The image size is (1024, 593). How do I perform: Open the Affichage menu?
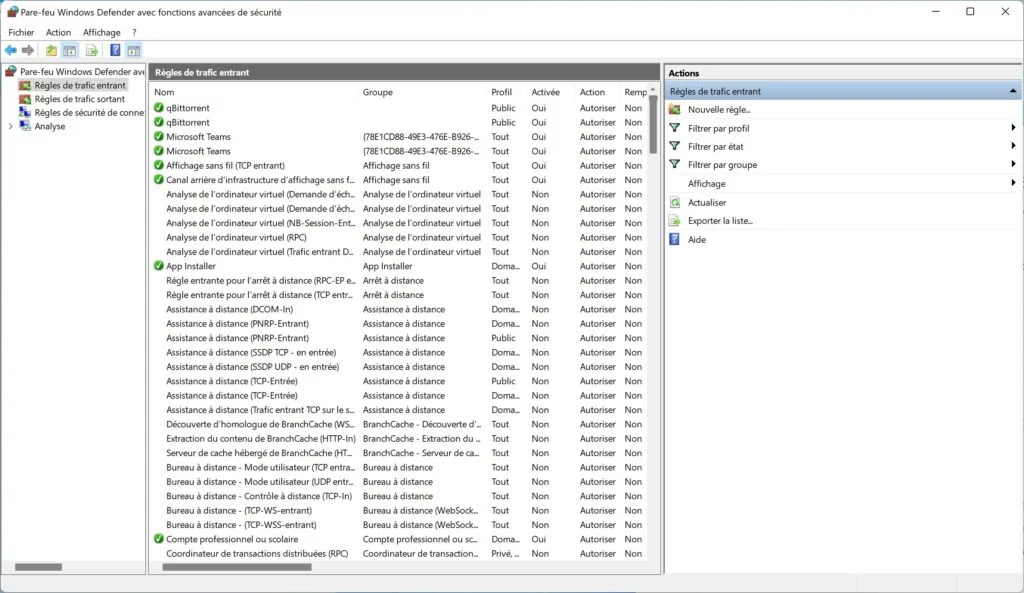pyautogui.click(x=101, y=31)
